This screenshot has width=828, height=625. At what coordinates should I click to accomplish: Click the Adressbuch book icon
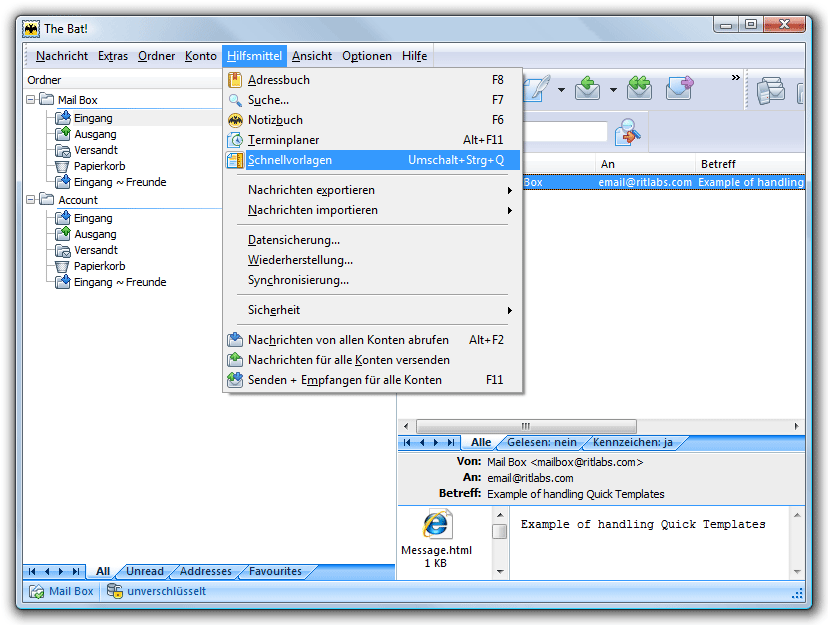point(235,80)
